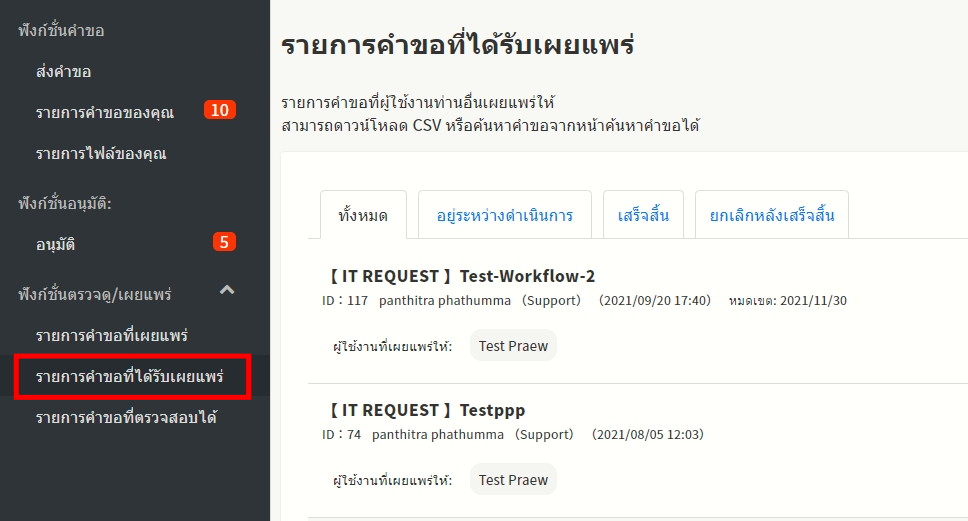The height and width of the screenshot is (521, 968).
Task: Go to รายการไฟล์ของคุณ
Action: tap(100, 154)
